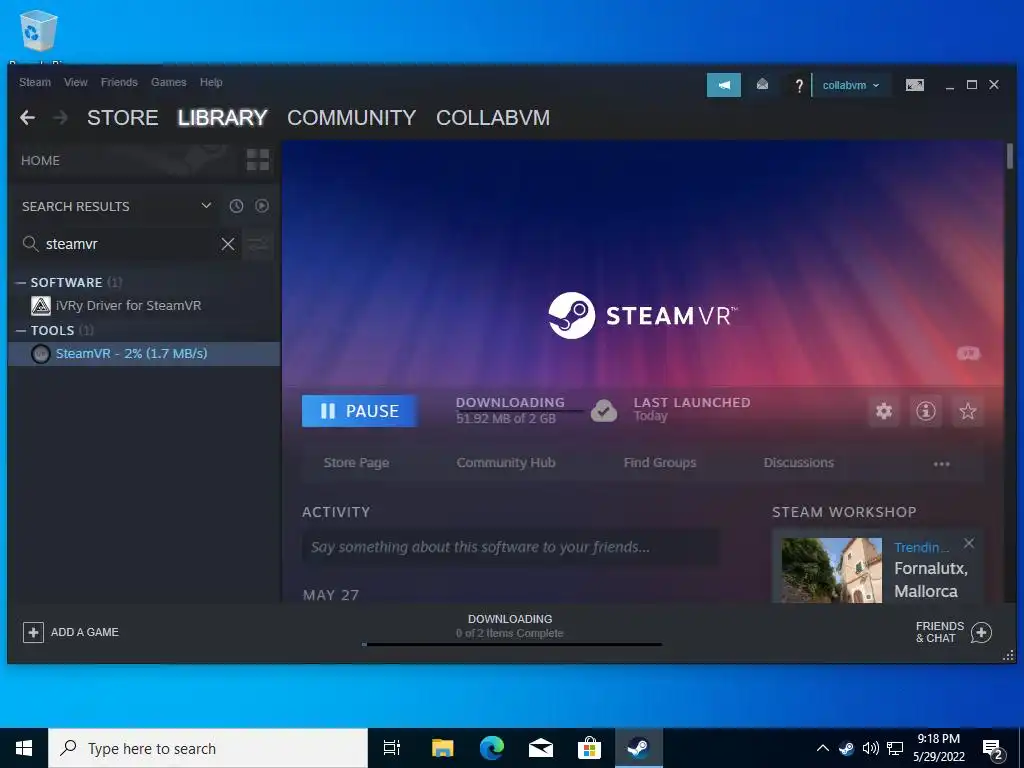Viewport: 1024px width, 768px height.
Task: Click the Windows taskbar search box
Action: click(208, 748)
